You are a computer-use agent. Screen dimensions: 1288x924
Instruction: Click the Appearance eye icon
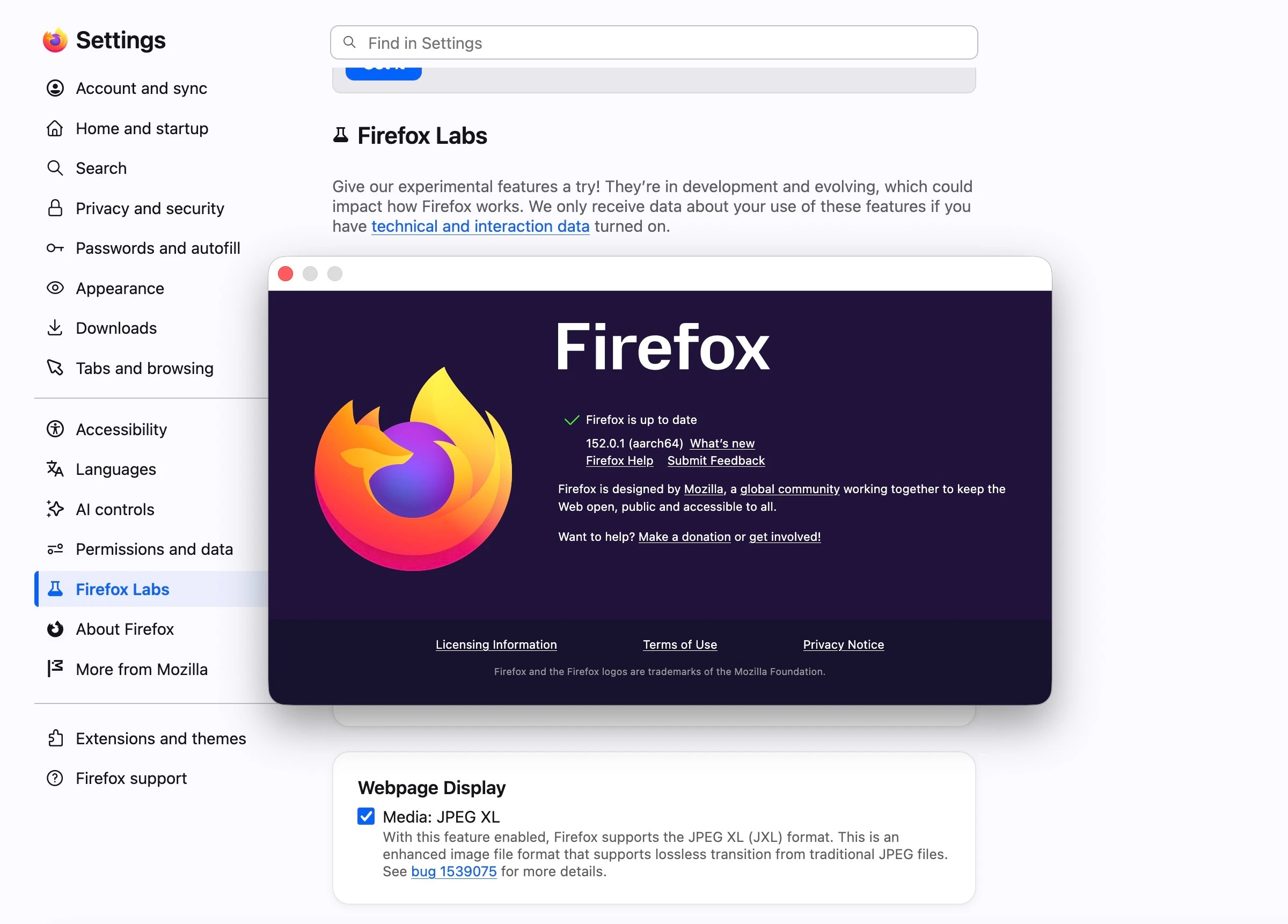coord(55,288)
